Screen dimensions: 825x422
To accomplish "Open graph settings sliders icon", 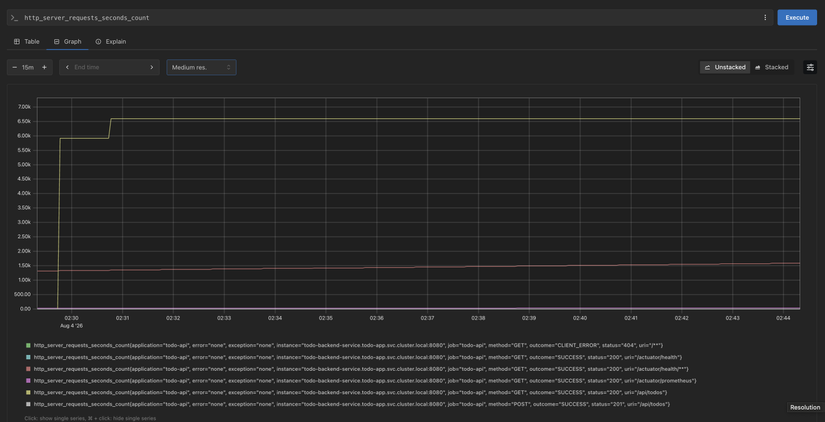I will click(810, 67).
